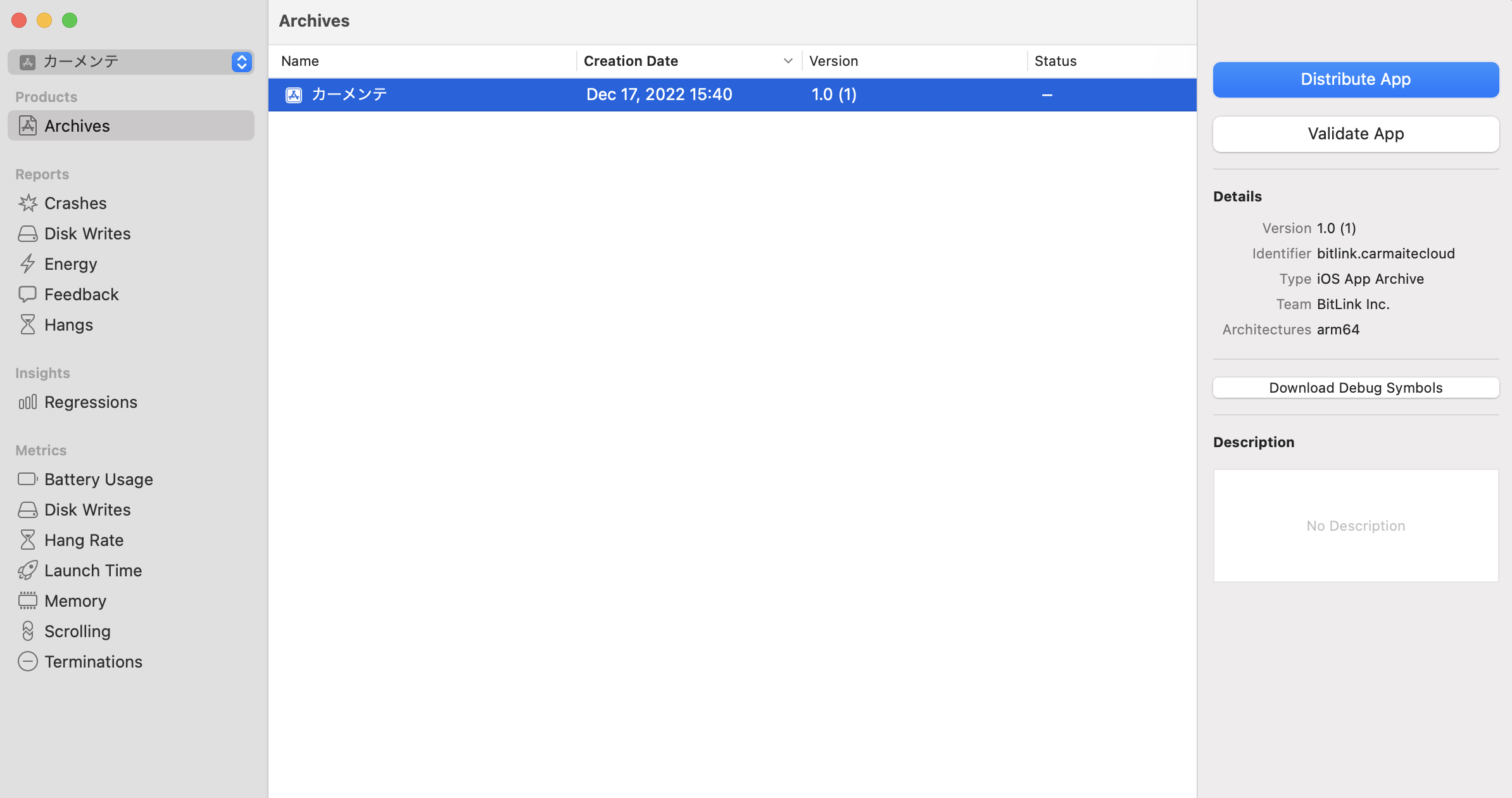
Task: Click the Battery Usage battery icon
Action: [27, 479]
